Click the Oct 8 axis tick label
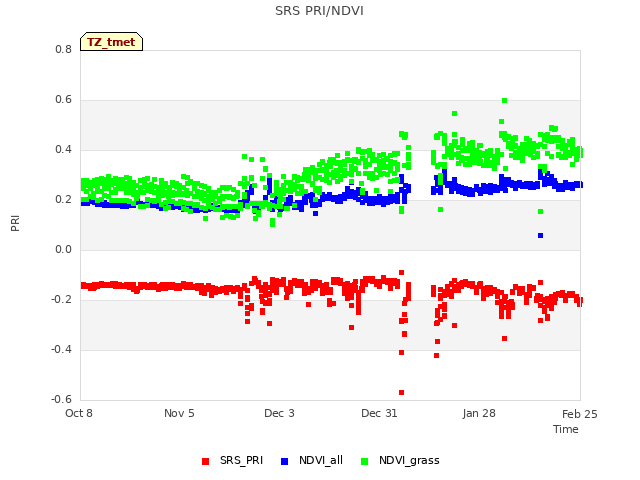Image resolution: width=640 pixels, height=480 pixels. (79, 413)
